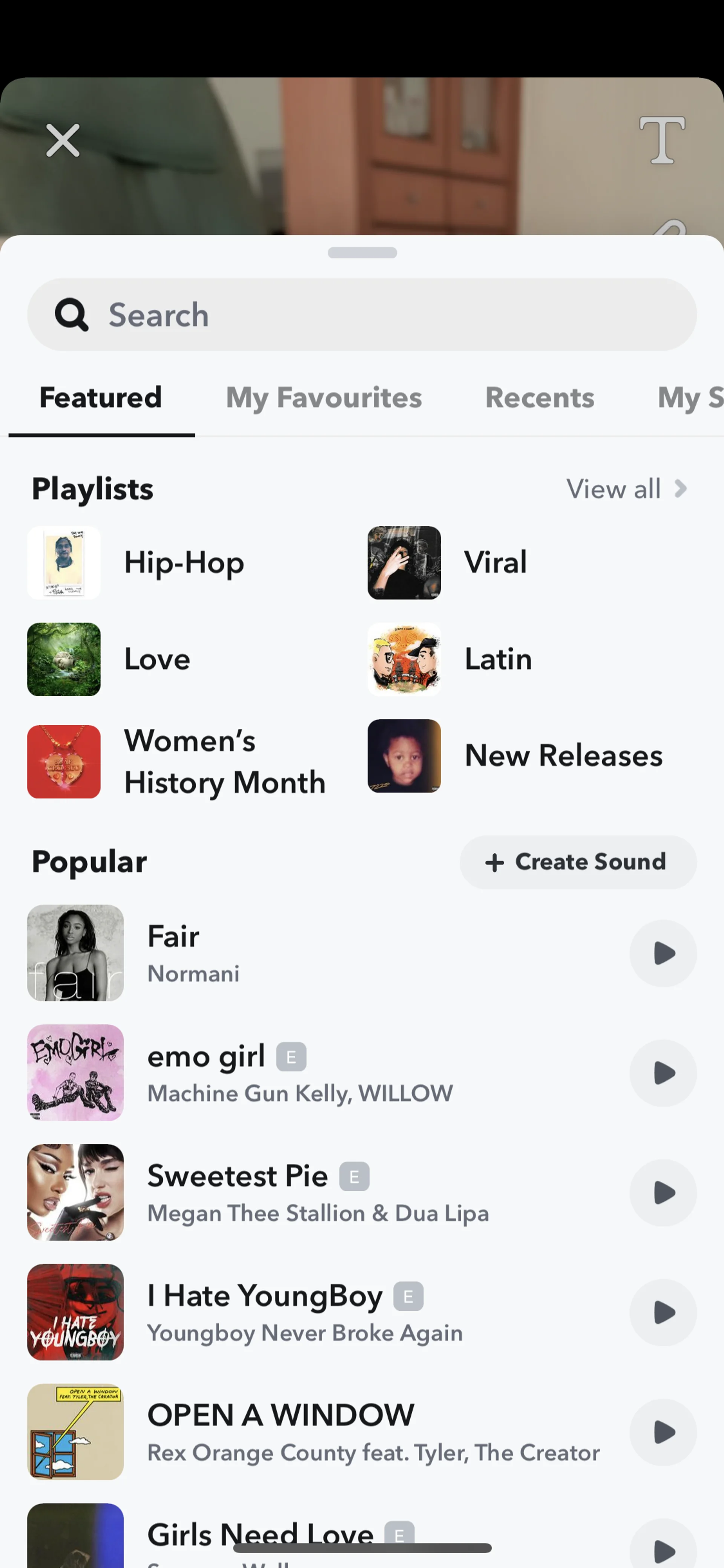Switch to My Favourites tab

tap(324, 398)
